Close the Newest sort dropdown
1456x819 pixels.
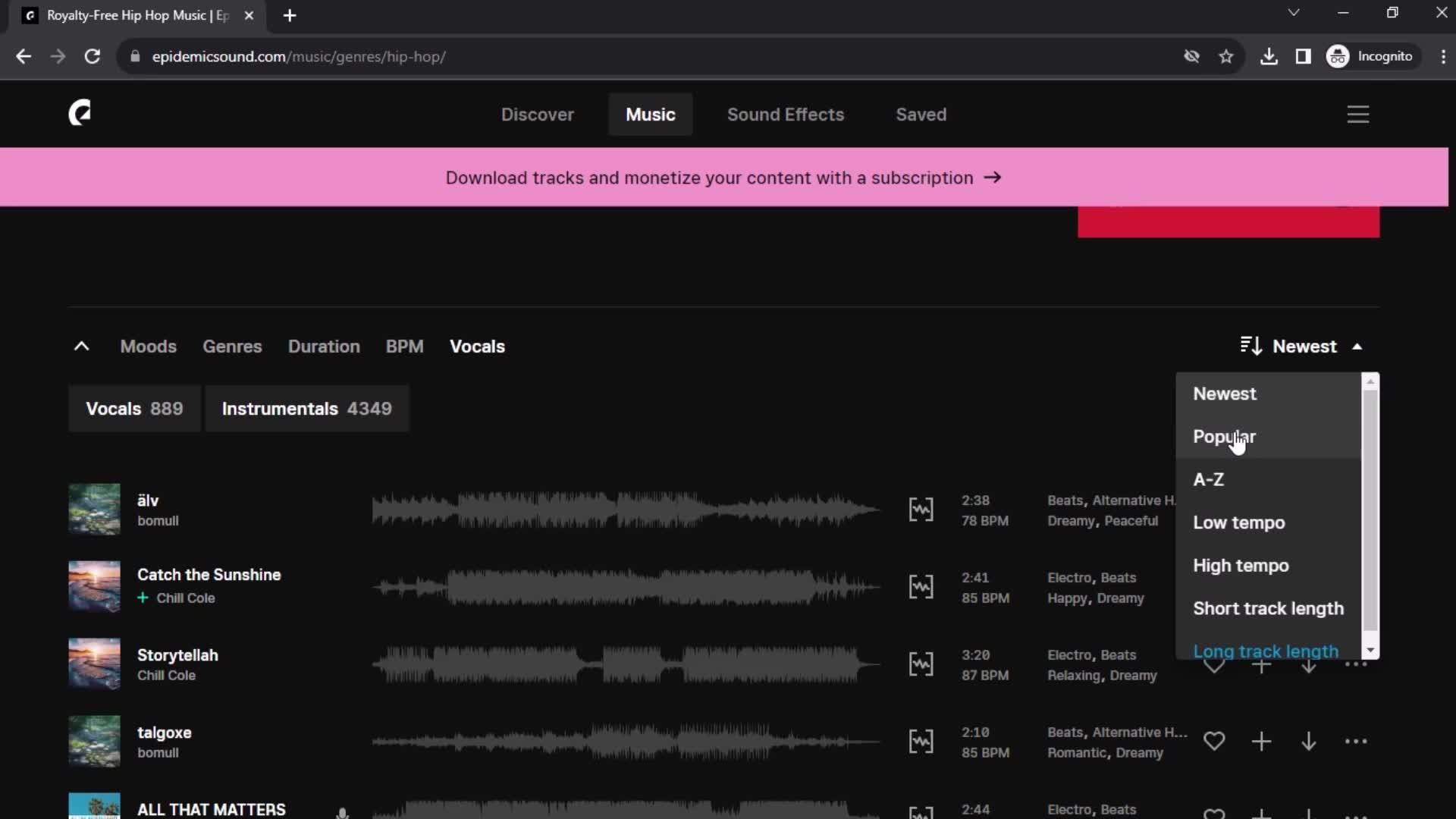pyautogui.click(x=1303, y=347)
